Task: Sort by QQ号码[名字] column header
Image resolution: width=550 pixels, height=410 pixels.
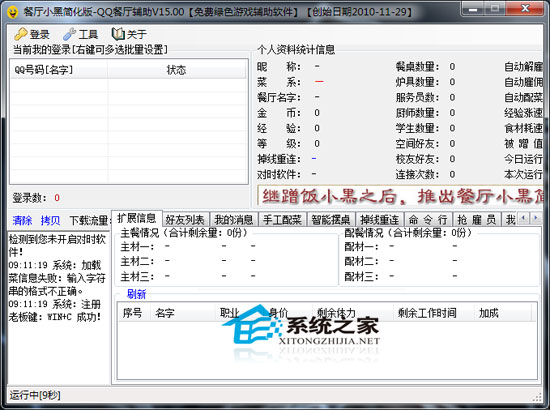Action: (x=59, y=70)
